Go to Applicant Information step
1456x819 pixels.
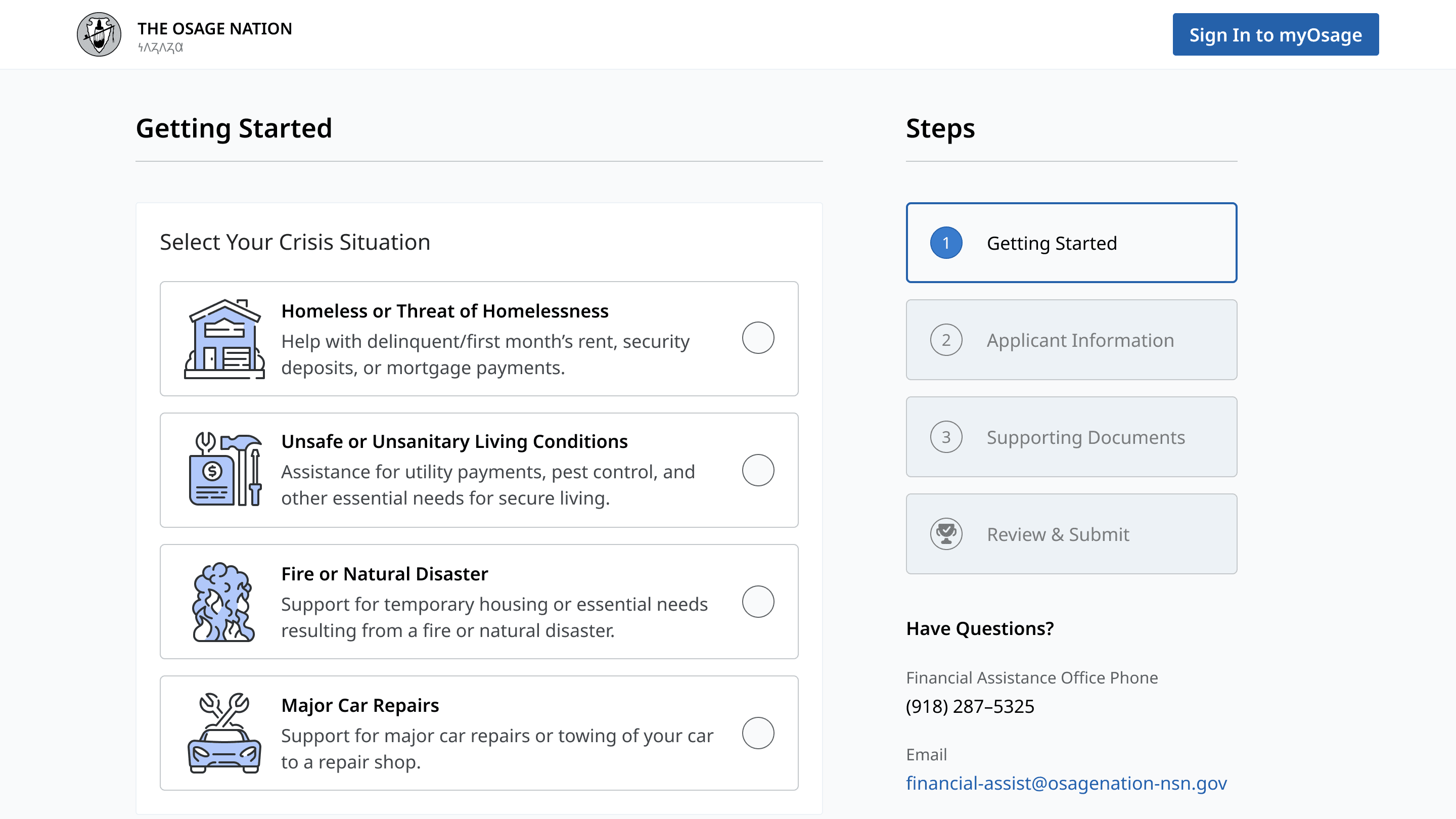pyautogui.click(x=1079, y=340)
